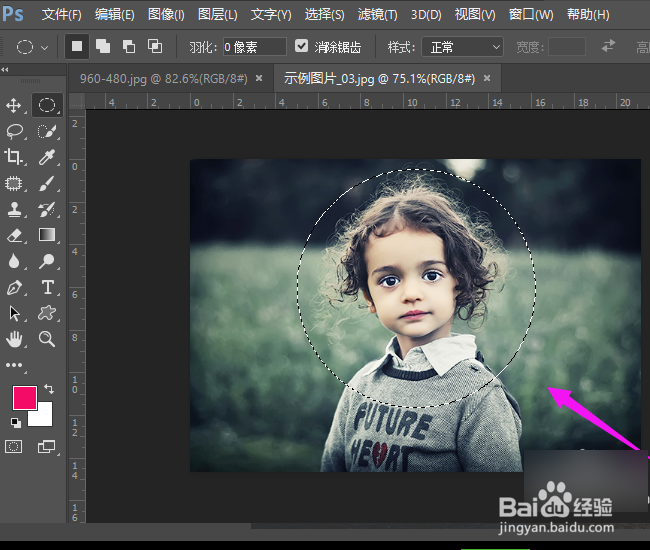Open the 窗口(W) menu

pos(531,15)
